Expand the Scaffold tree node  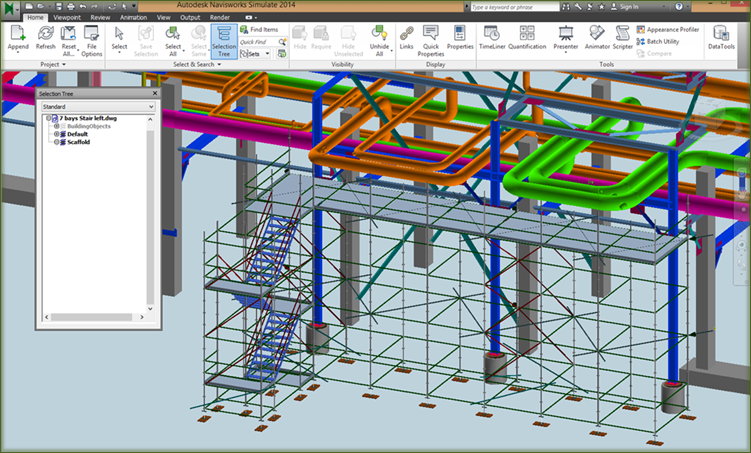(x=56, y=142)
